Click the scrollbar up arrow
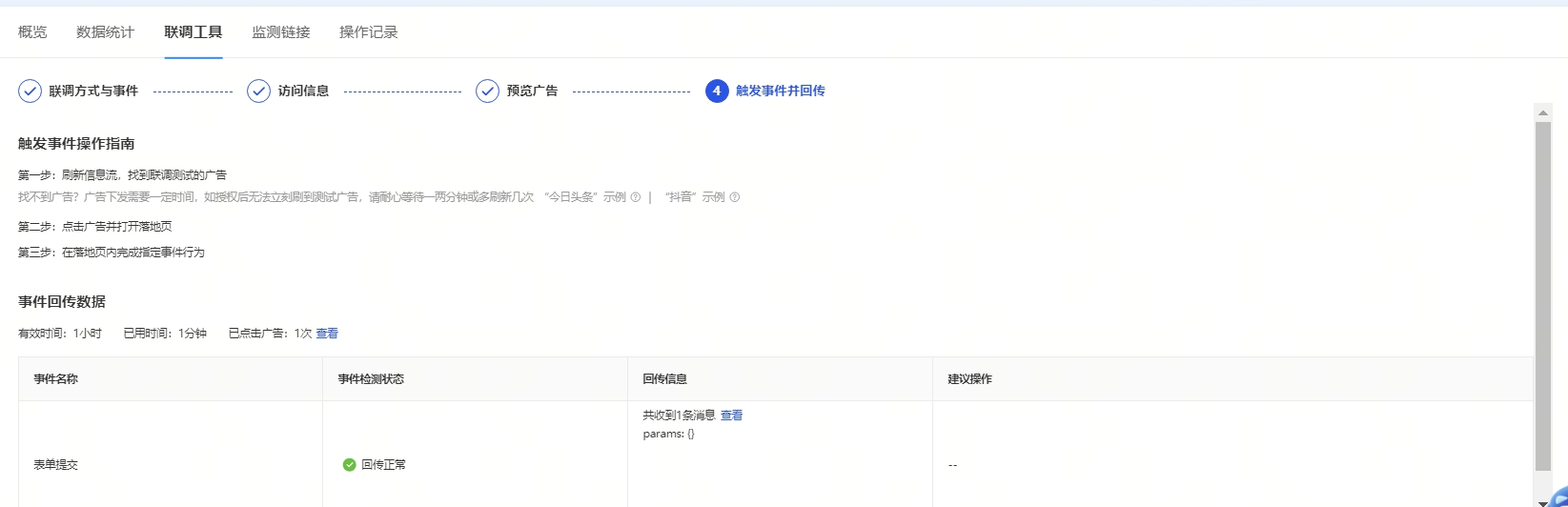Screen dimensions: 1568x507 pyautogui.click(x=1543, y=112)
